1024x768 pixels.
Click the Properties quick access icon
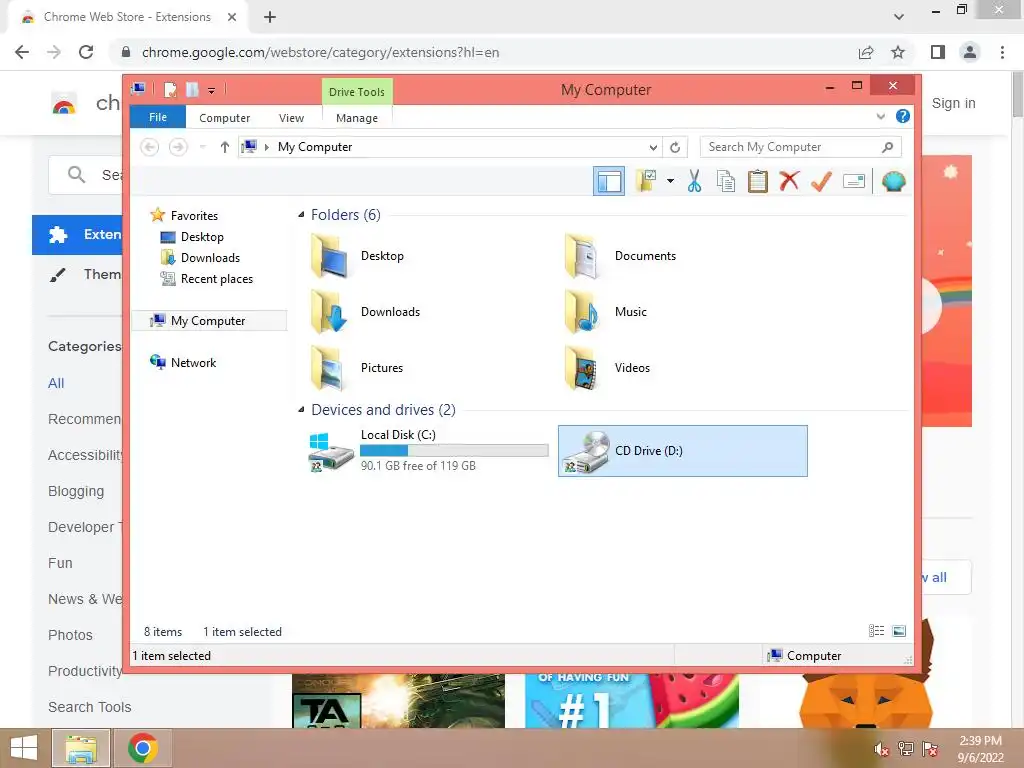(x=170, y=89)
